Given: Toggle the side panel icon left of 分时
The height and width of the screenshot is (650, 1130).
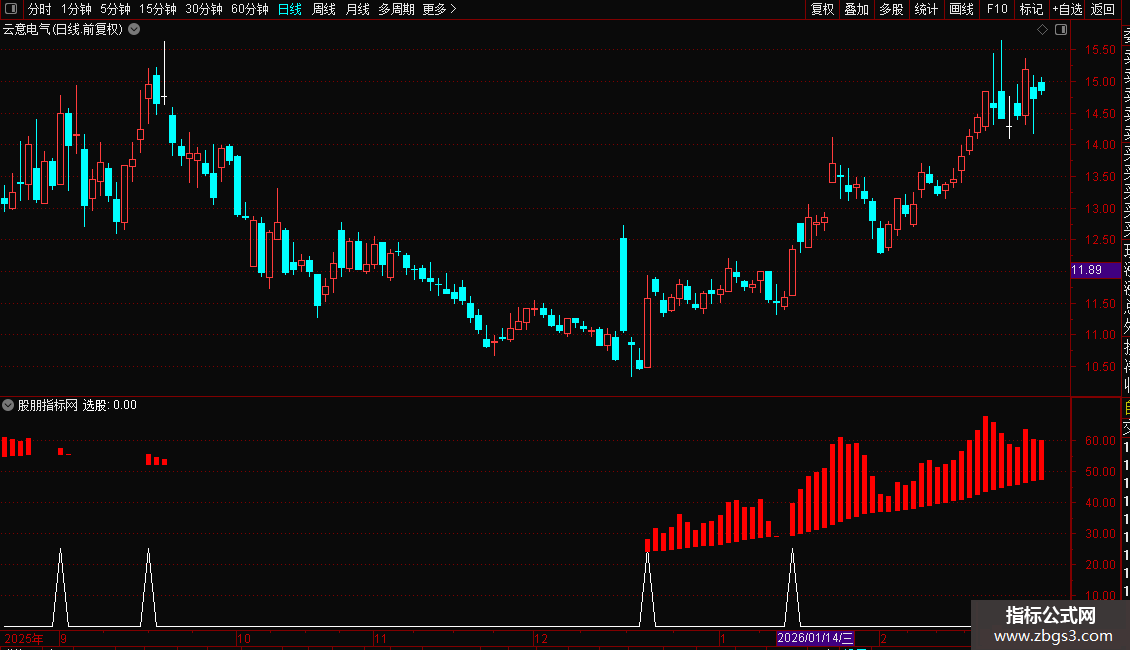Looking at the screenshot, I should click(x=11, y=9).
